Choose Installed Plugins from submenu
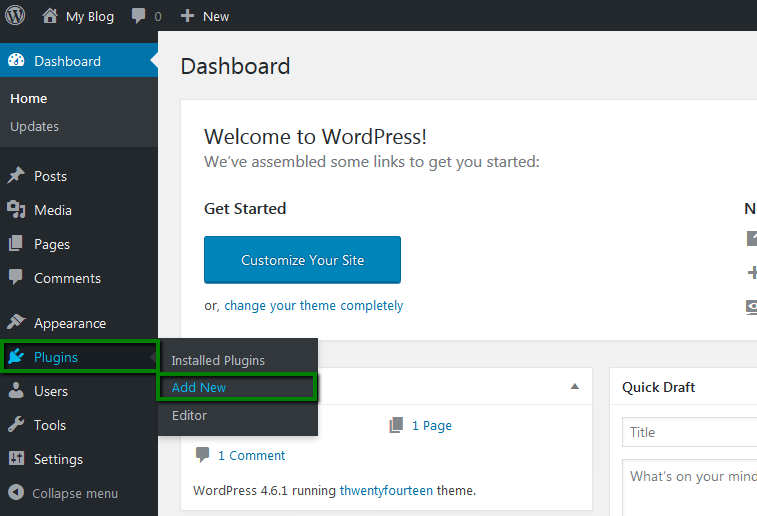The height and width of the screenshot is (516, 757). (x=218, y=361)
